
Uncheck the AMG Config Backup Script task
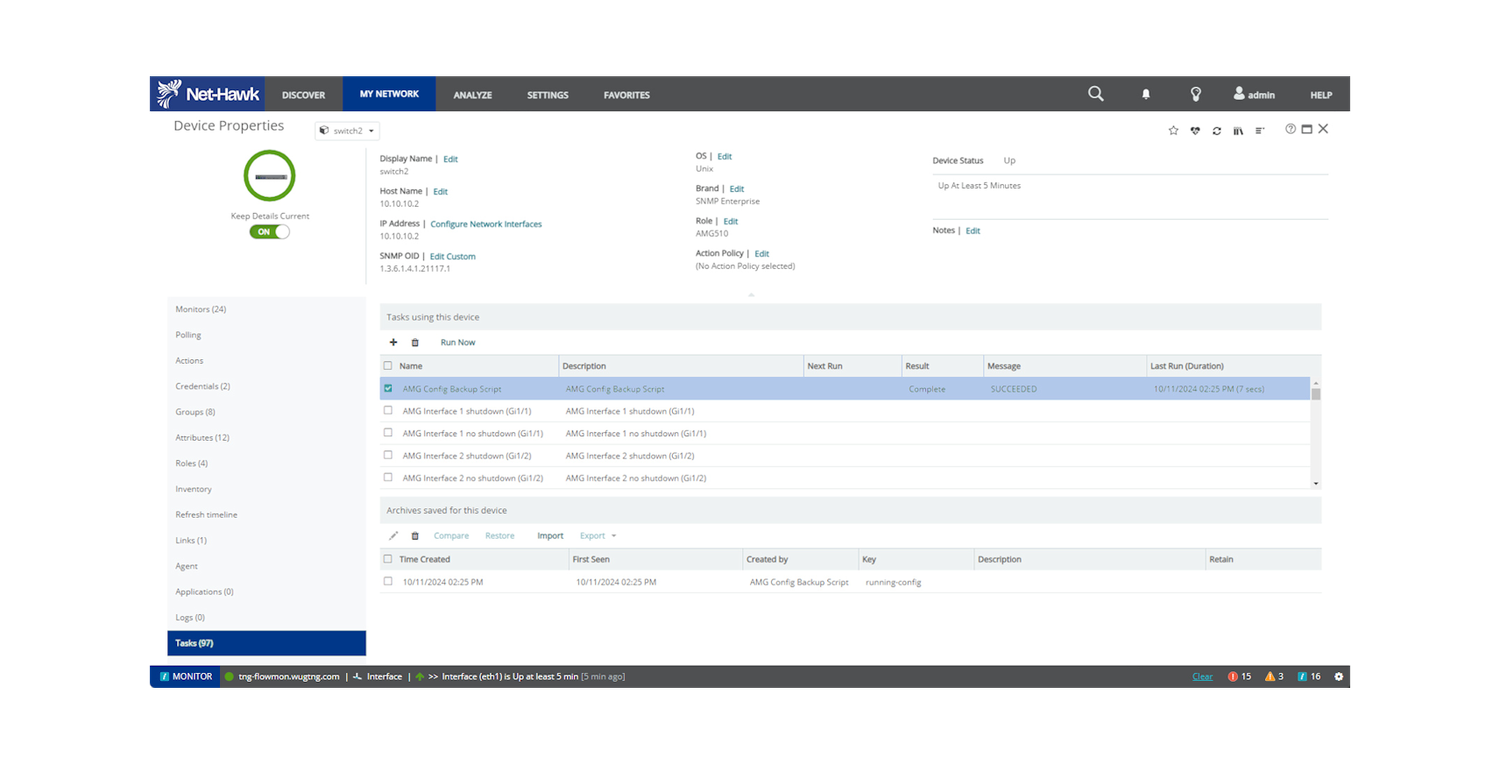click(x=388, y=388)
